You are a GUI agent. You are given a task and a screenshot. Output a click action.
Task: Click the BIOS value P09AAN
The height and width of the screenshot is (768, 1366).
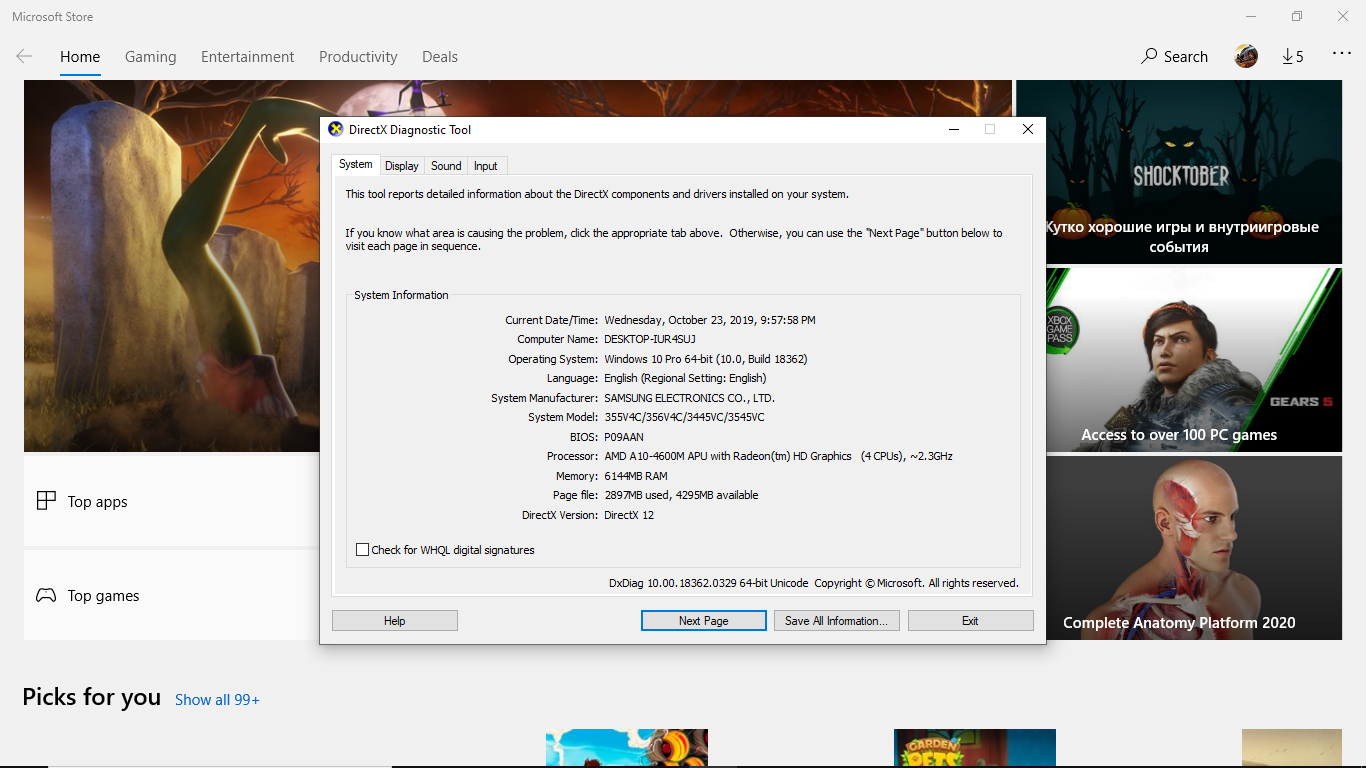coord(624,437)
